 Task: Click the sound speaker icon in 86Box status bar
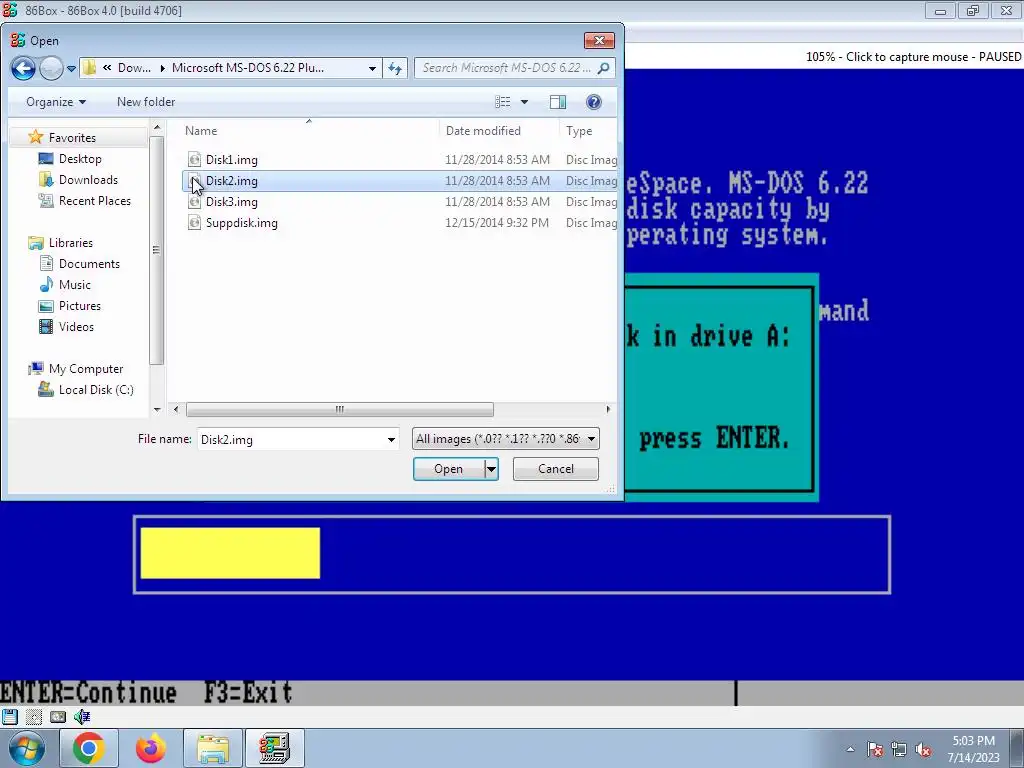(82, 717)
